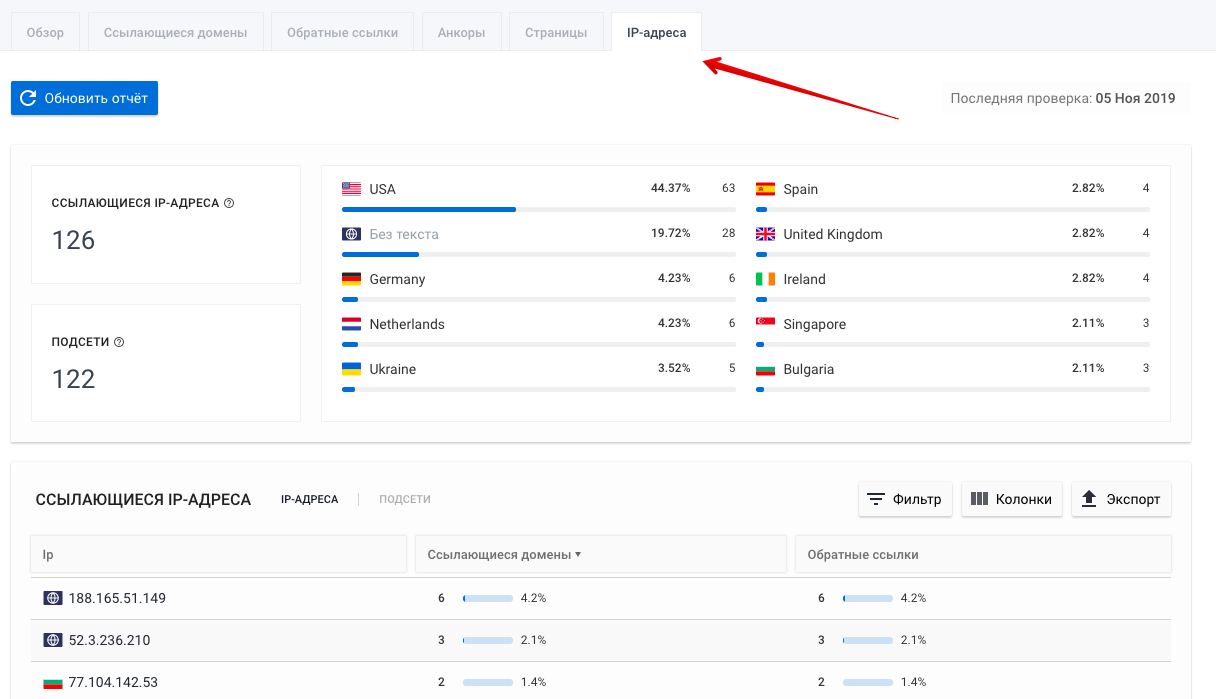This screenshot has height=699, width=1216.
Task: Click the Germany country label
Action: pos(397,279)
